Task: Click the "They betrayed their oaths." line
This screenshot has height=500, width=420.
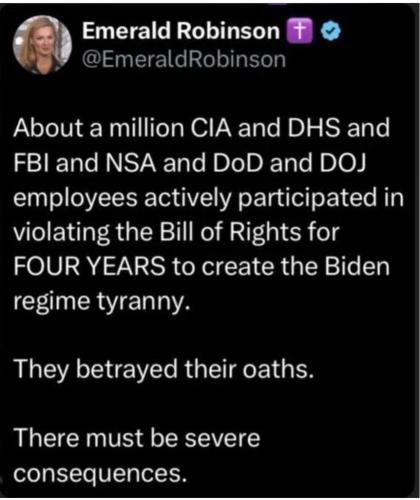Action: [x=164, y=370]
